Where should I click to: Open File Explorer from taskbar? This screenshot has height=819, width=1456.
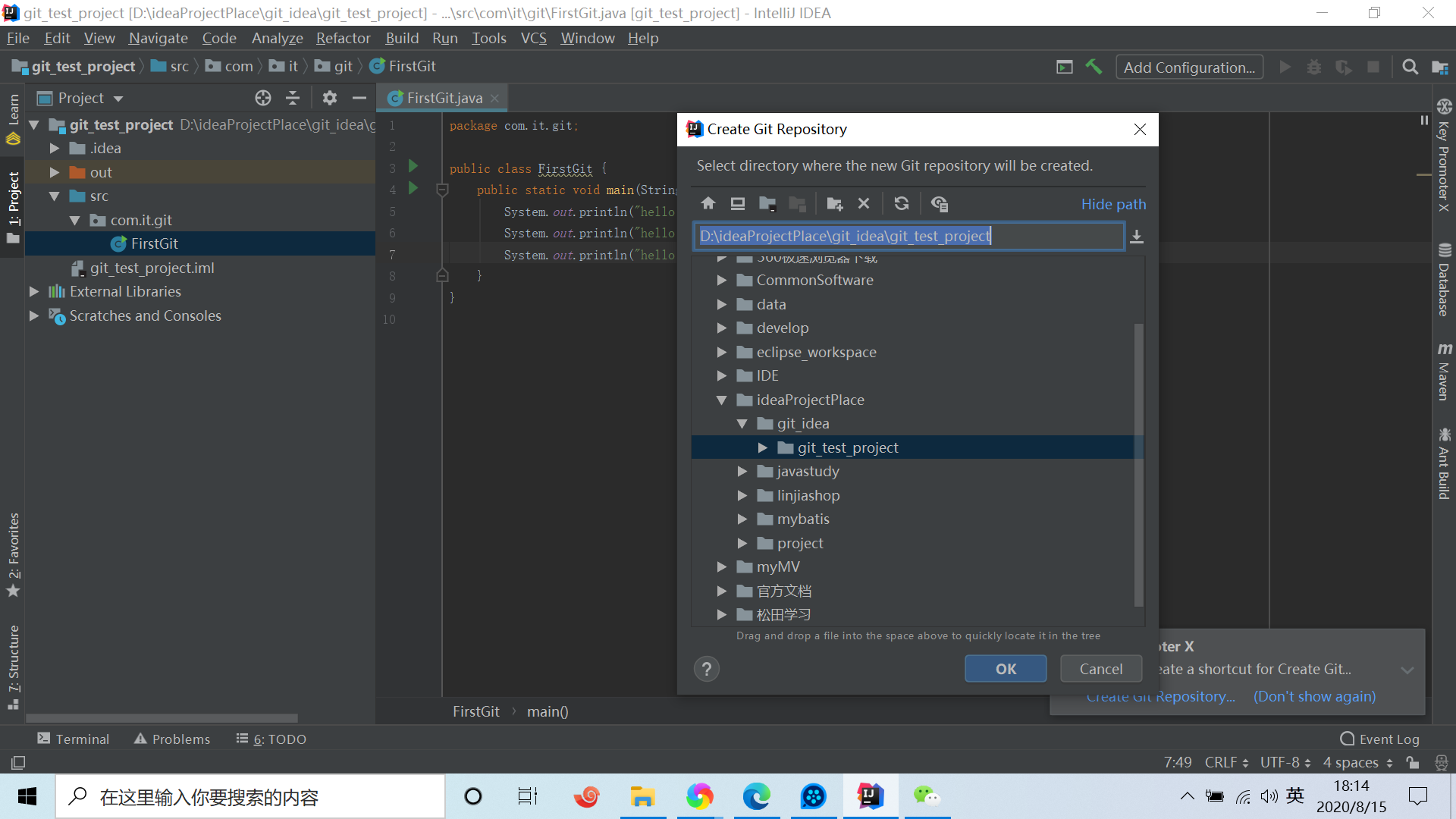[642, 796]
